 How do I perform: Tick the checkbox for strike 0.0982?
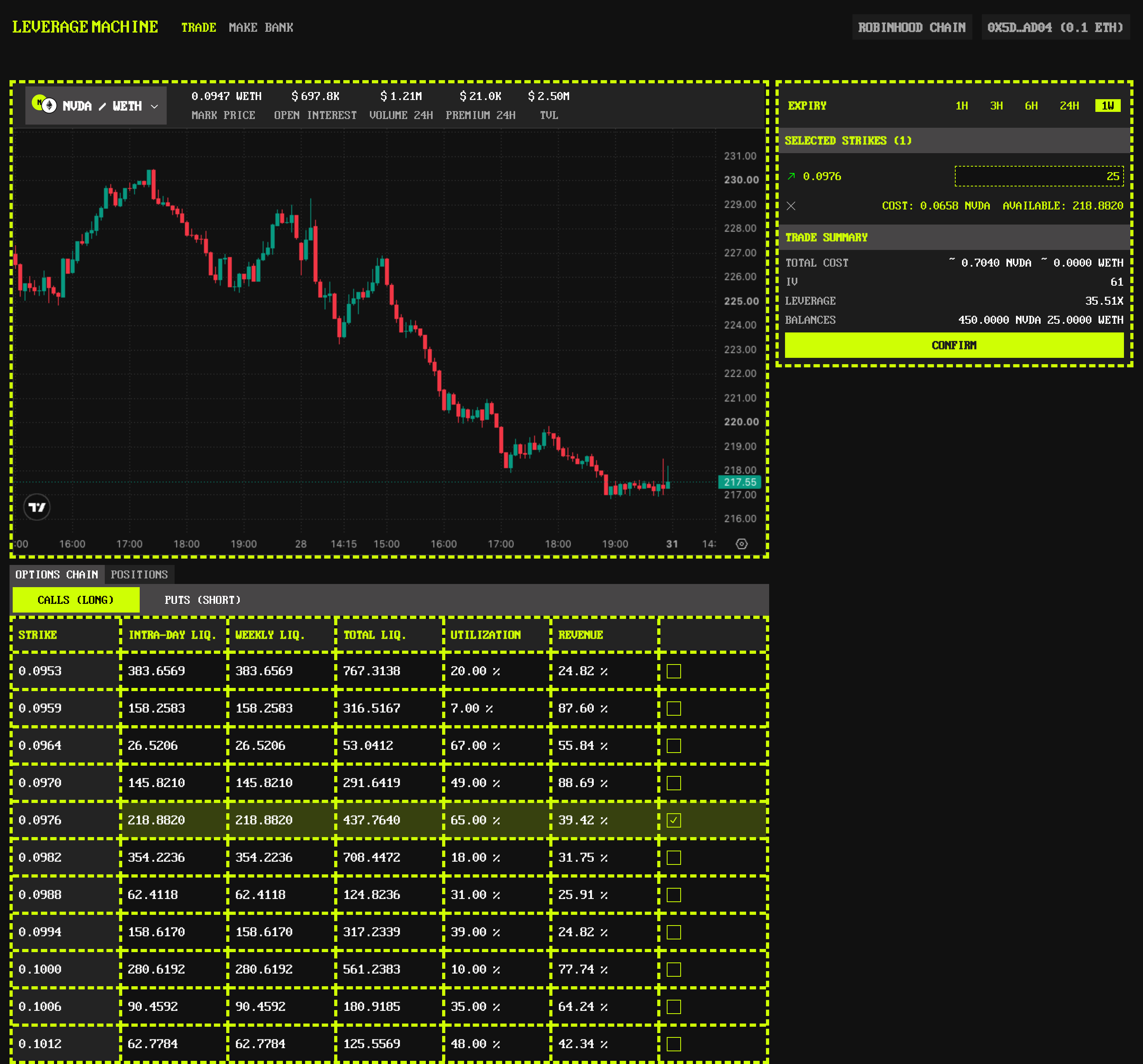pos(674,858)
